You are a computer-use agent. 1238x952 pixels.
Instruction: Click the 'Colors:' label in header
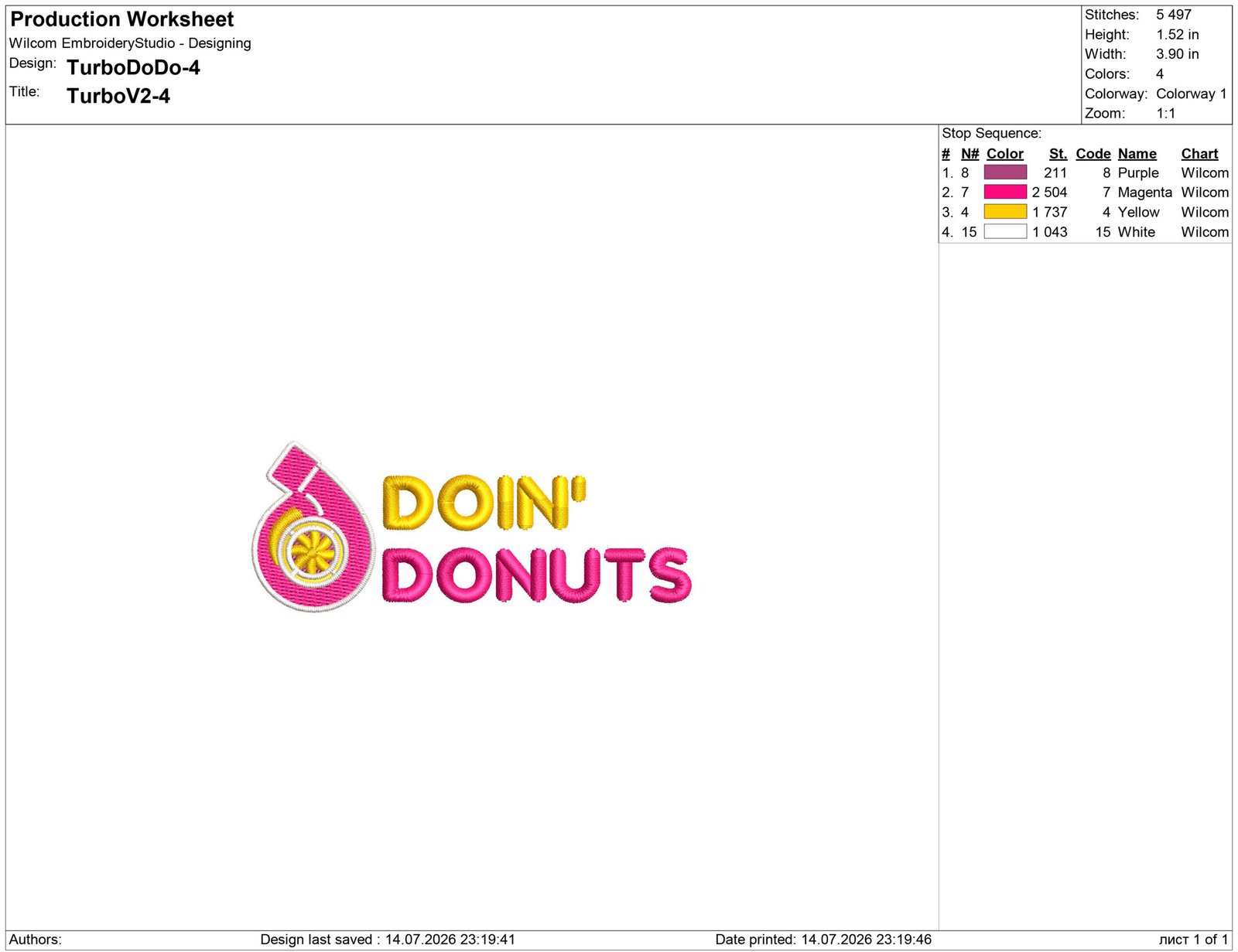[1107, 74]
